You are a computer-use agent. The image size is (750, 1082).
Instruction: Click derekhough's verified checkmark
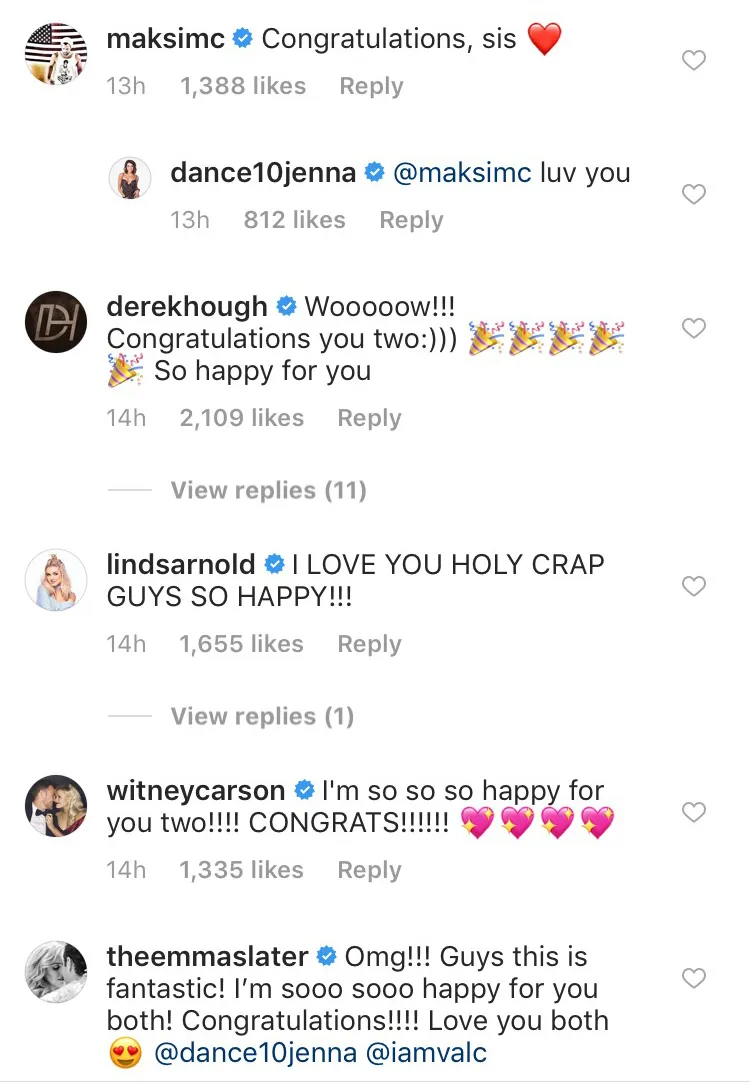tap(288, 307)
